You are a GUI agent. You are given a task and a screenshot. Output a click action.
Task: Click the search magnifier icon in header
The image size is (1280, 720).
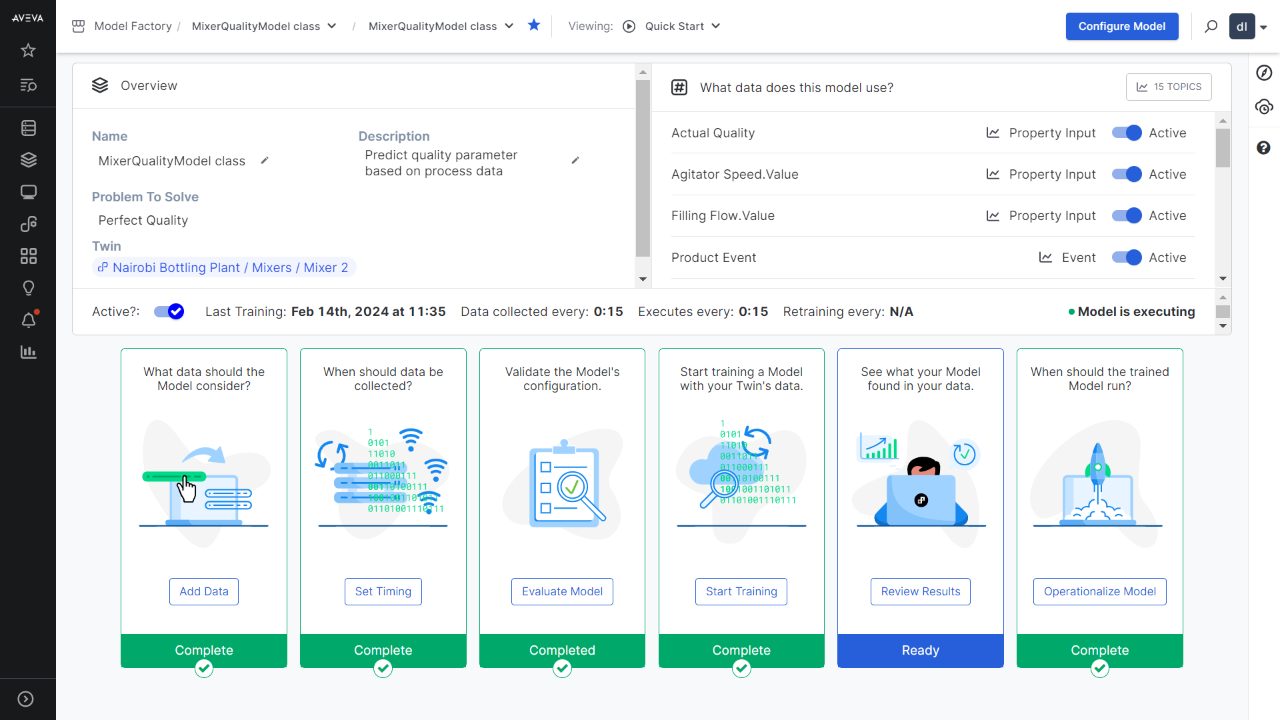coord(1211,26)
